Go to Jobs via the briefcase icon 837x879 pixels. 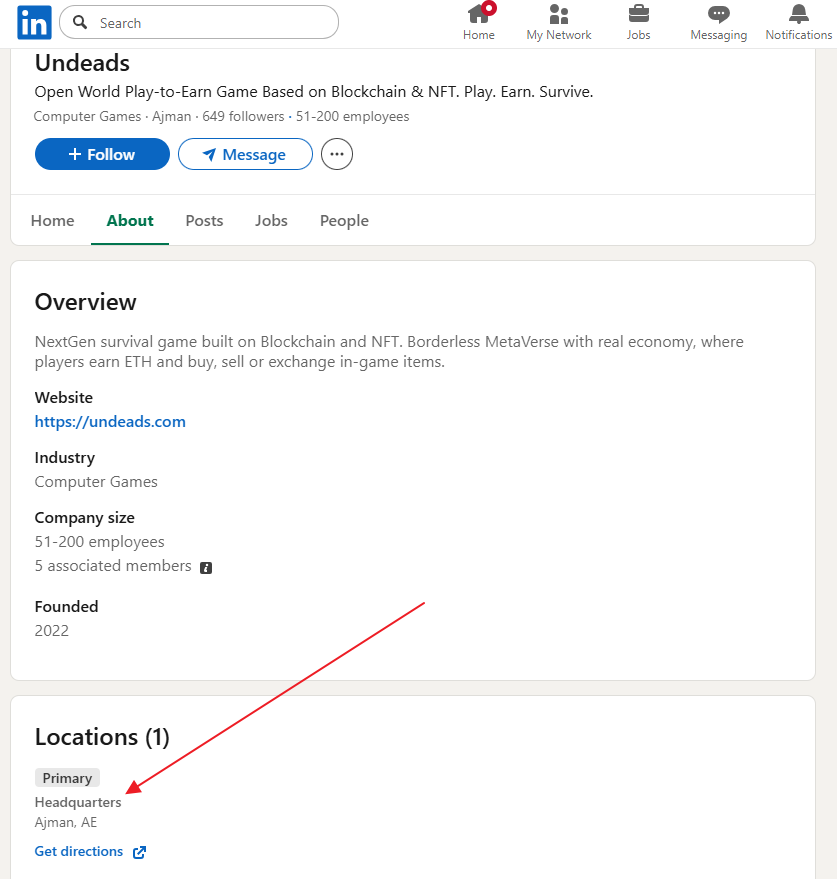pyautogui.click(x=638, y=22)
